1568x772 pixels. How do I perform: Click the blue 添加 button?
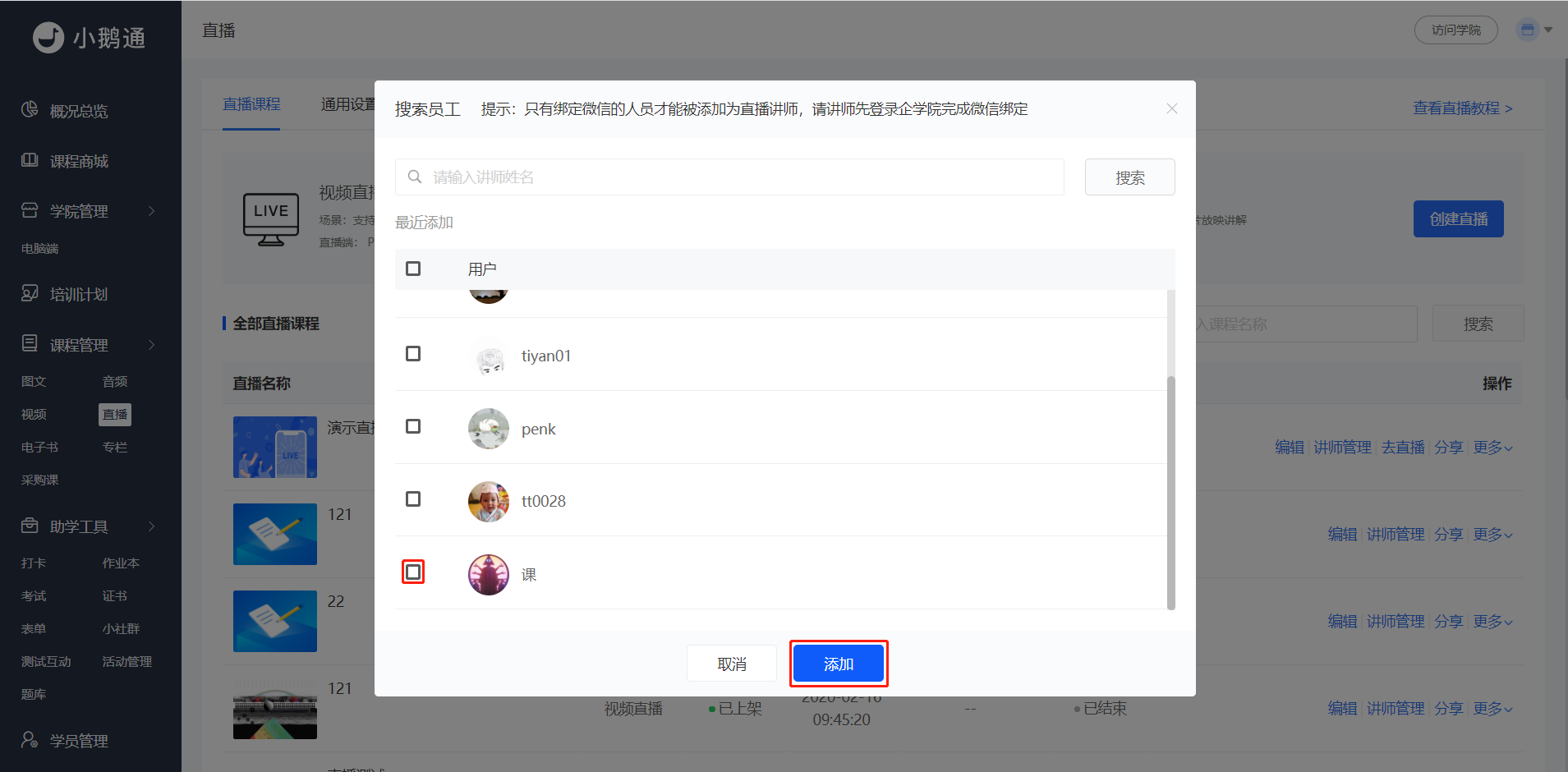pos(839,664)
